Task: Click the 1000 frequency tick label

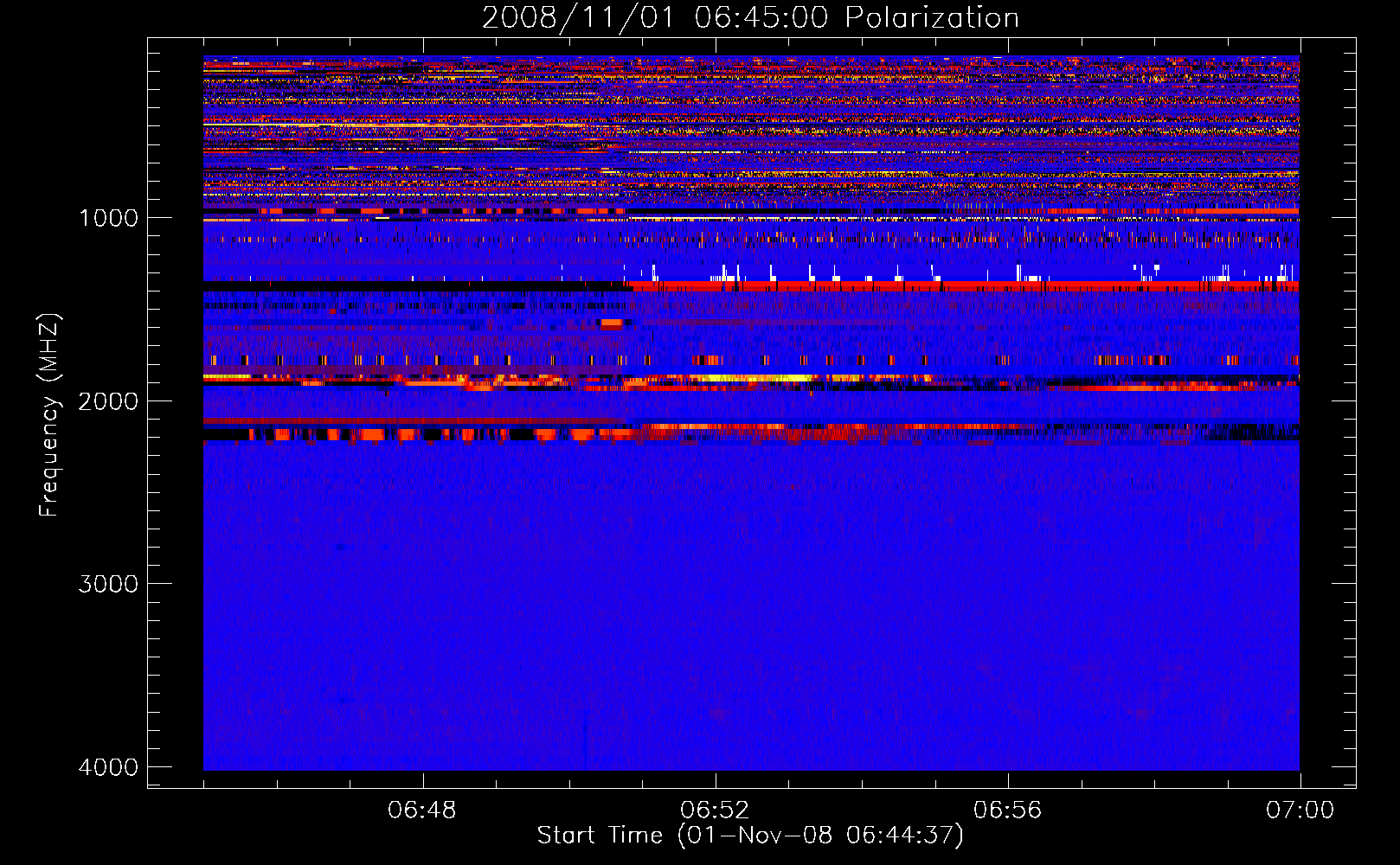Action: point(108,218)
